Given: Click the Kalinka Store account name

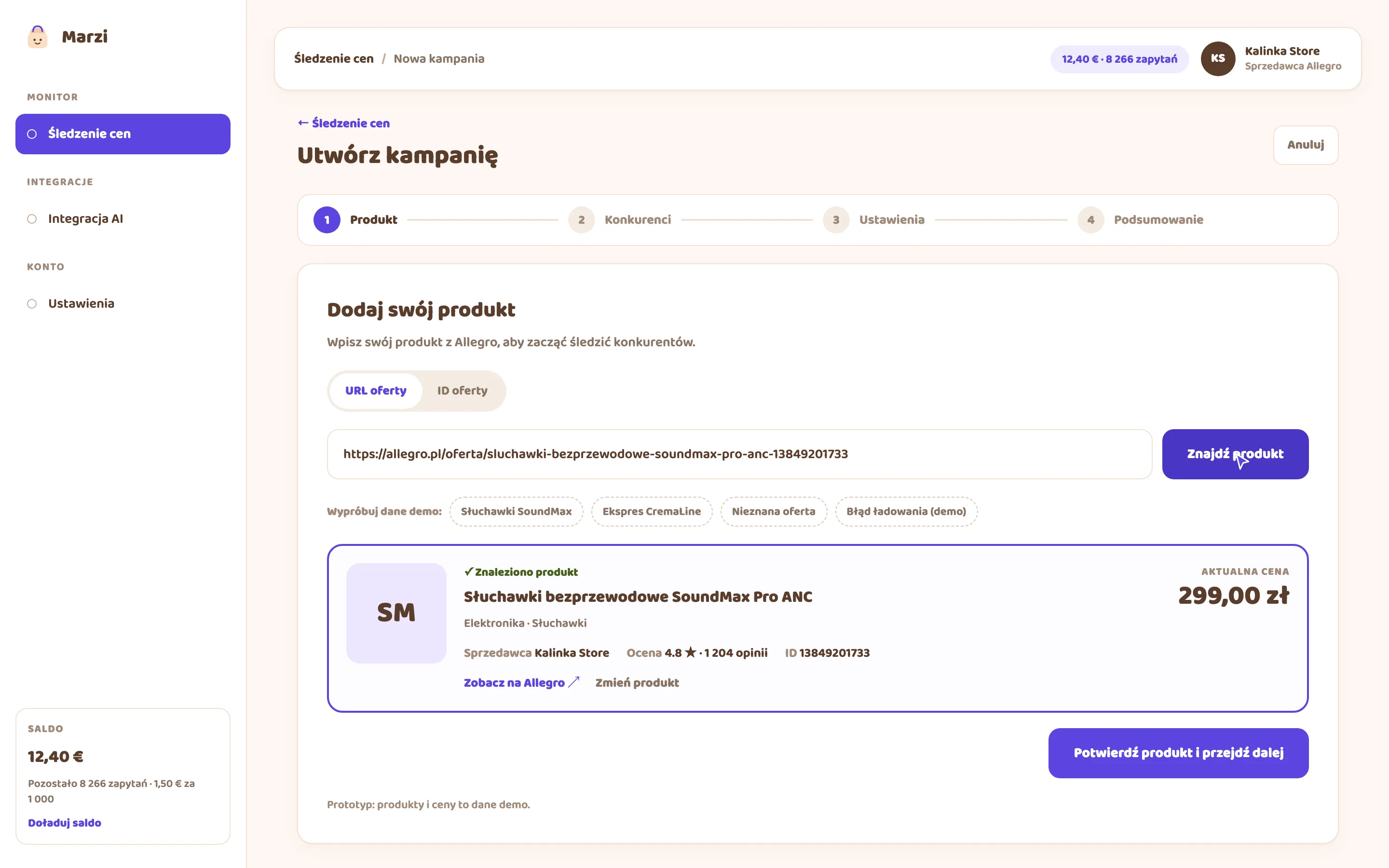Looking at the screenshot, I should [1281, 51].
